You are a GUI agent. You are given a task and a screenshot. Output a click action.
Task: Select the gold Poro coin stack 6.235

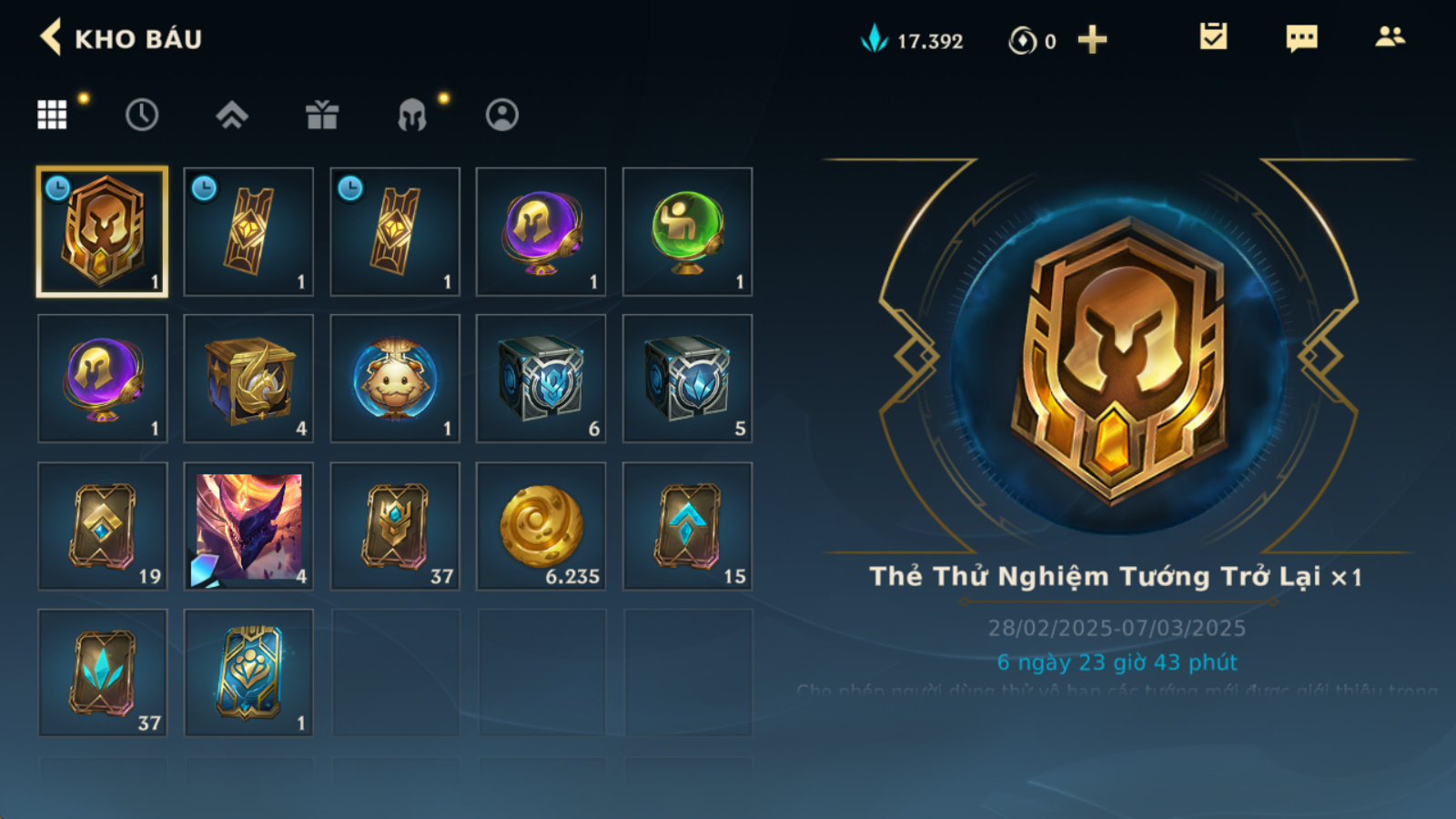(x=541, y=526)
